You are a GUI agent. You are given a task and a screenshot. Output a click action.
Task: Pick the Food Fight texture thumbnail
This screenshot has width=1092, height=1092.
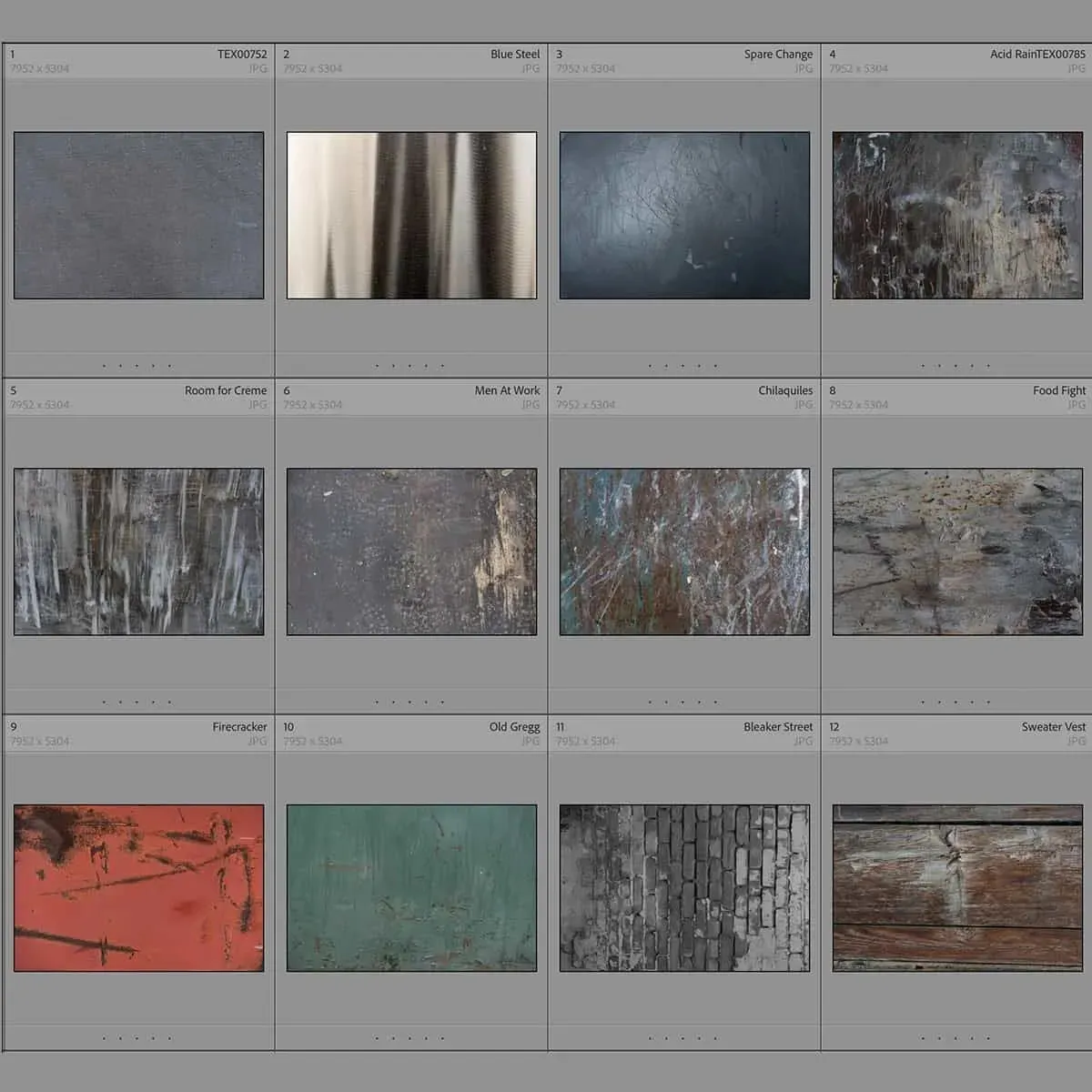pyautogui.click(x=957, y=551)
